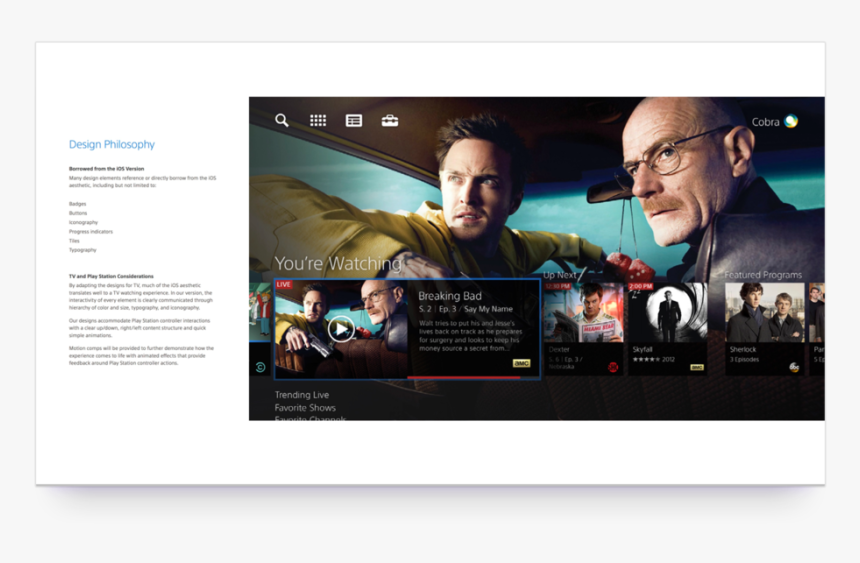Click the red Breaking Bad progress bar
The width and height of the screenshot is (860, 563).
(x=464, y=378)
